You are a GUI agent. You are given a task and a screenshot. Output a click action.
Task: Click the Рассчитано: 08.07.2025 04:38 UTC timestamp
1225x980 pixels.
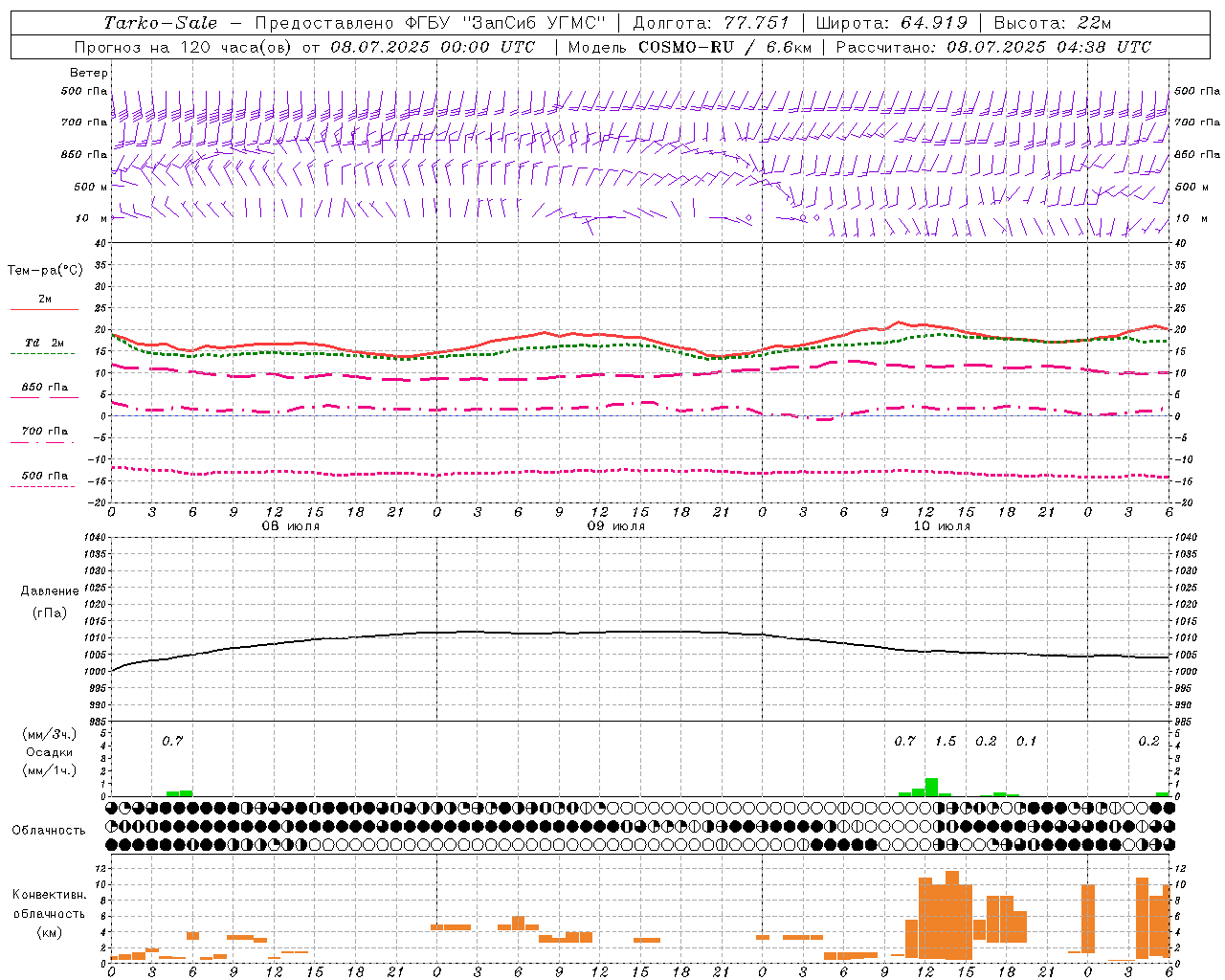coord(993,47)
